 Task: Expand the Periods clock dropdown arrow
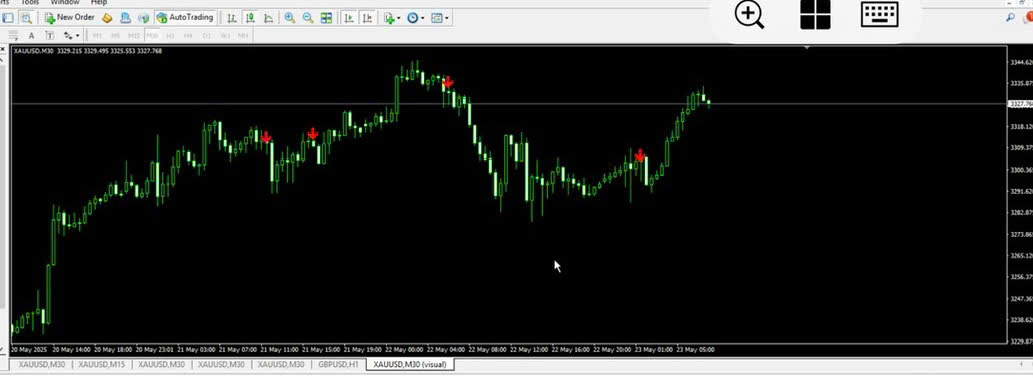tap(422, 18)
